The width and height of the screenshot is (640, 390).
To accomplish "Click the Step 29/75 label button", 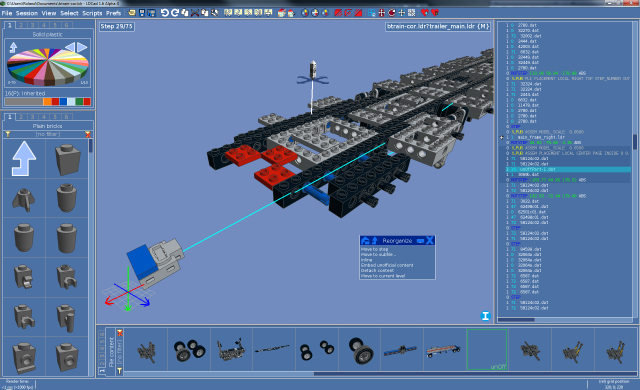I will (117, 27).
